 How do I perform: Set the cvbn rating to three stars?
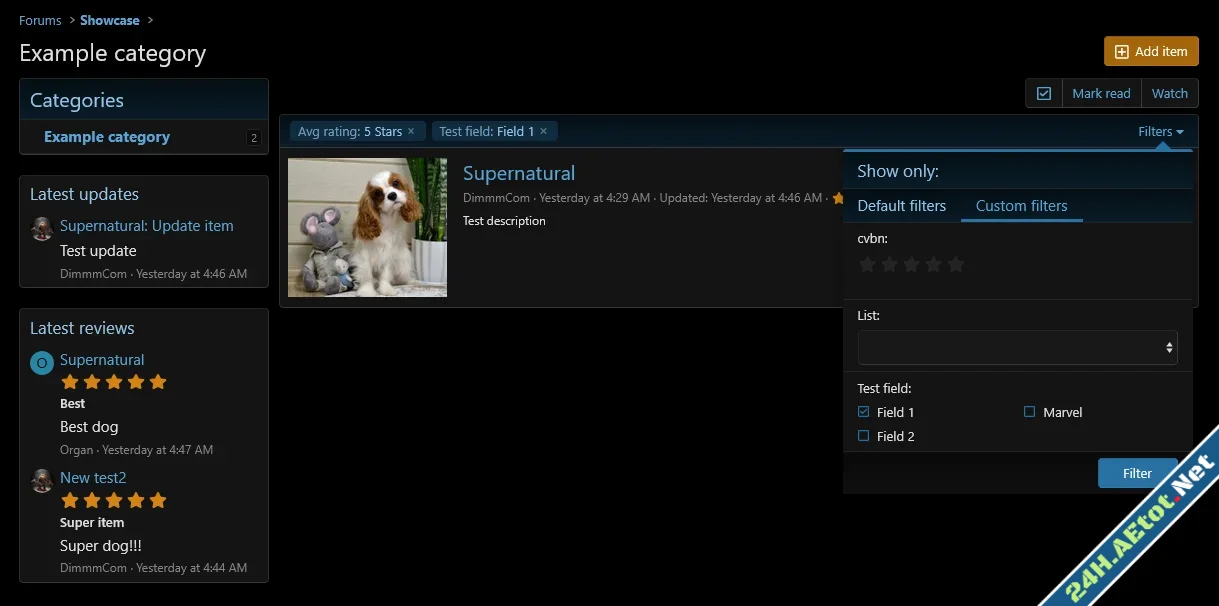tap(911, 264)
